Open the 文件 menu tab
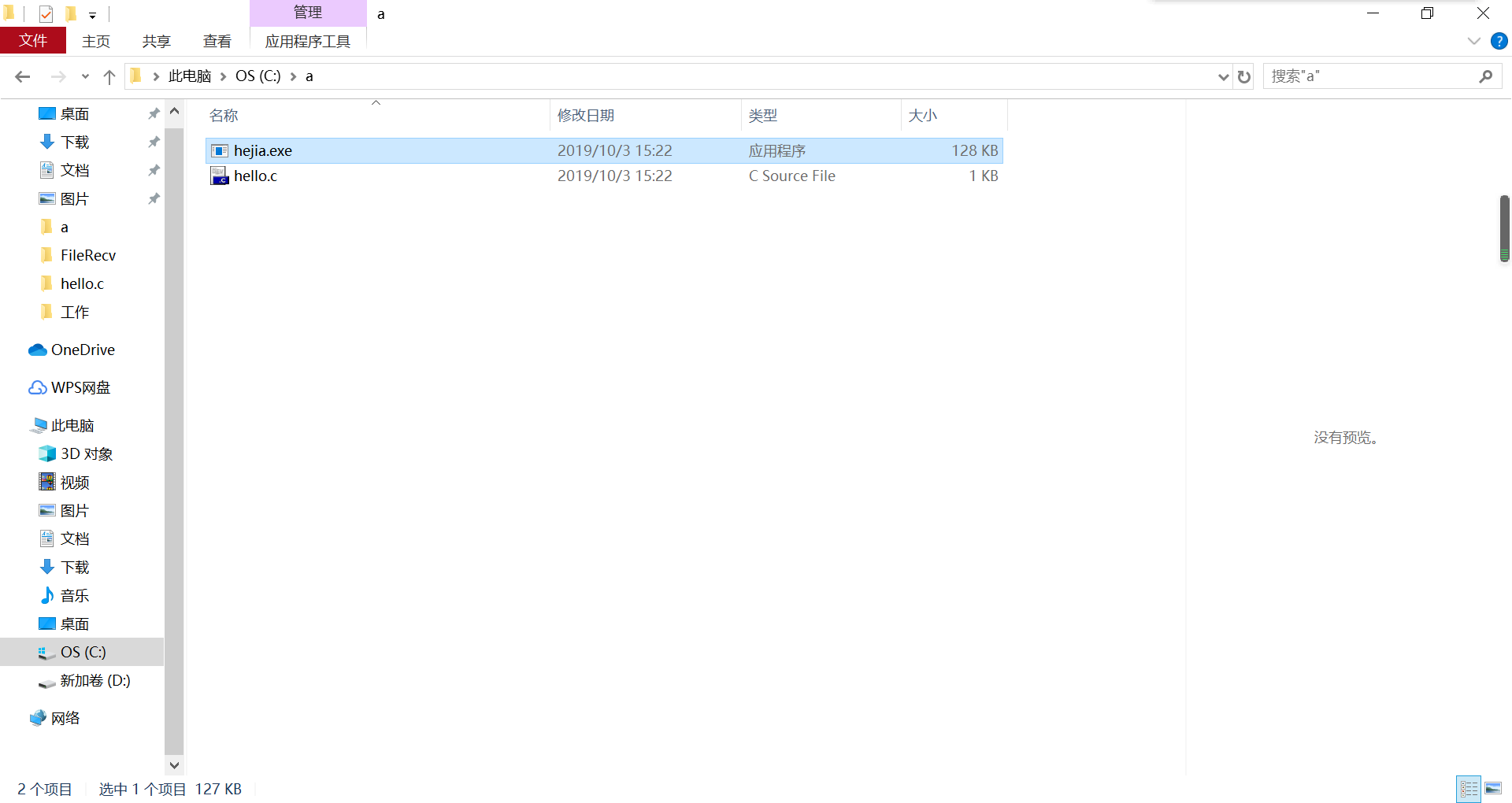Viewport: 1512px width, 803px height. click(x=33, y=41)
